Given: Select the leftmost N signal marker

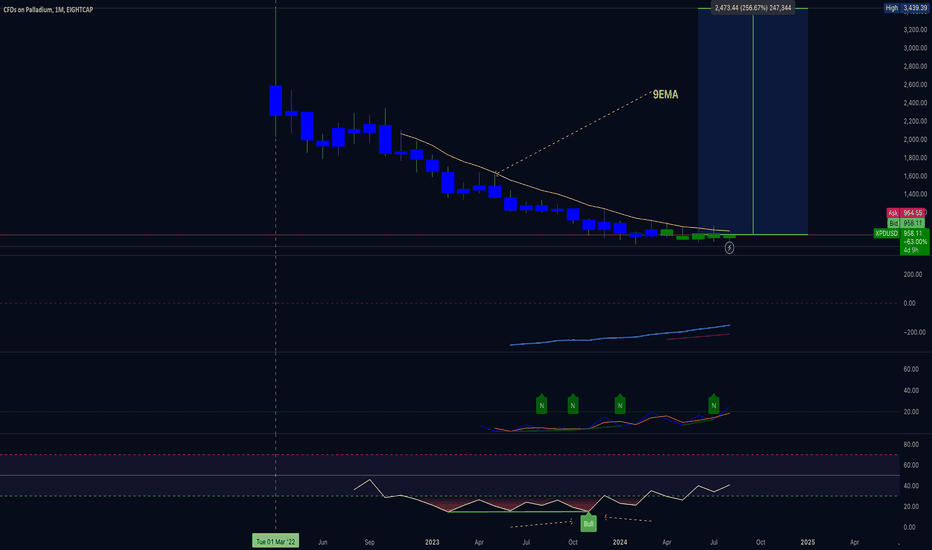Looking at the screenshot, I should coord(541,404).
